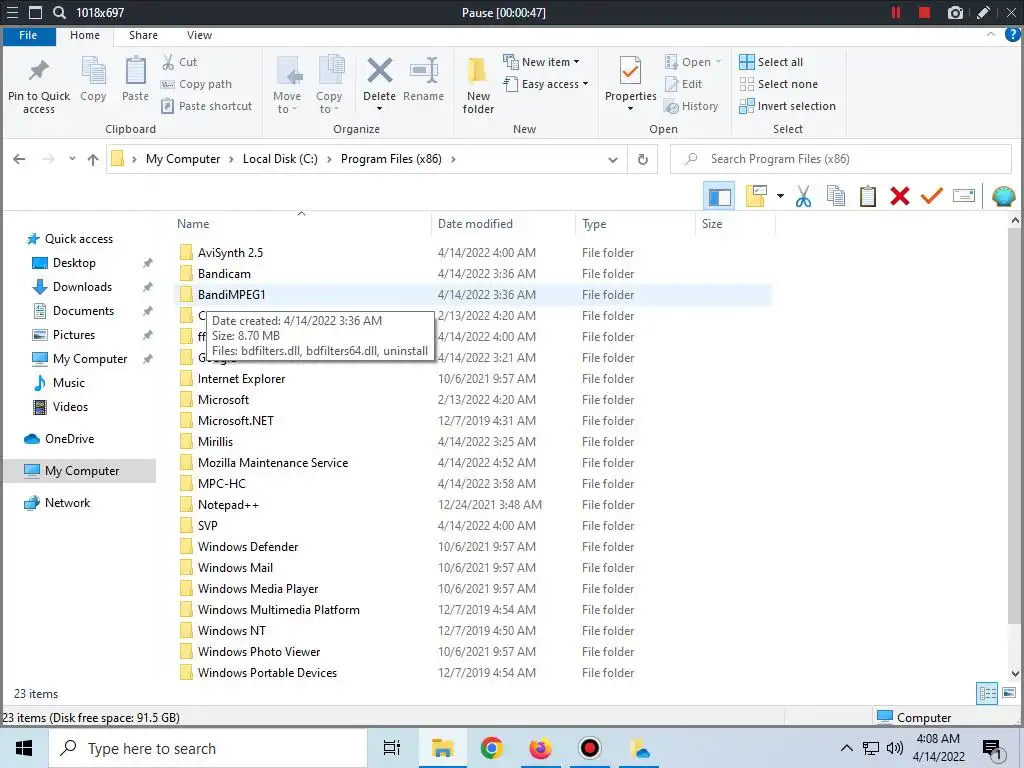
Task: Open Downloads in Quick access
Action: point(82,287)
